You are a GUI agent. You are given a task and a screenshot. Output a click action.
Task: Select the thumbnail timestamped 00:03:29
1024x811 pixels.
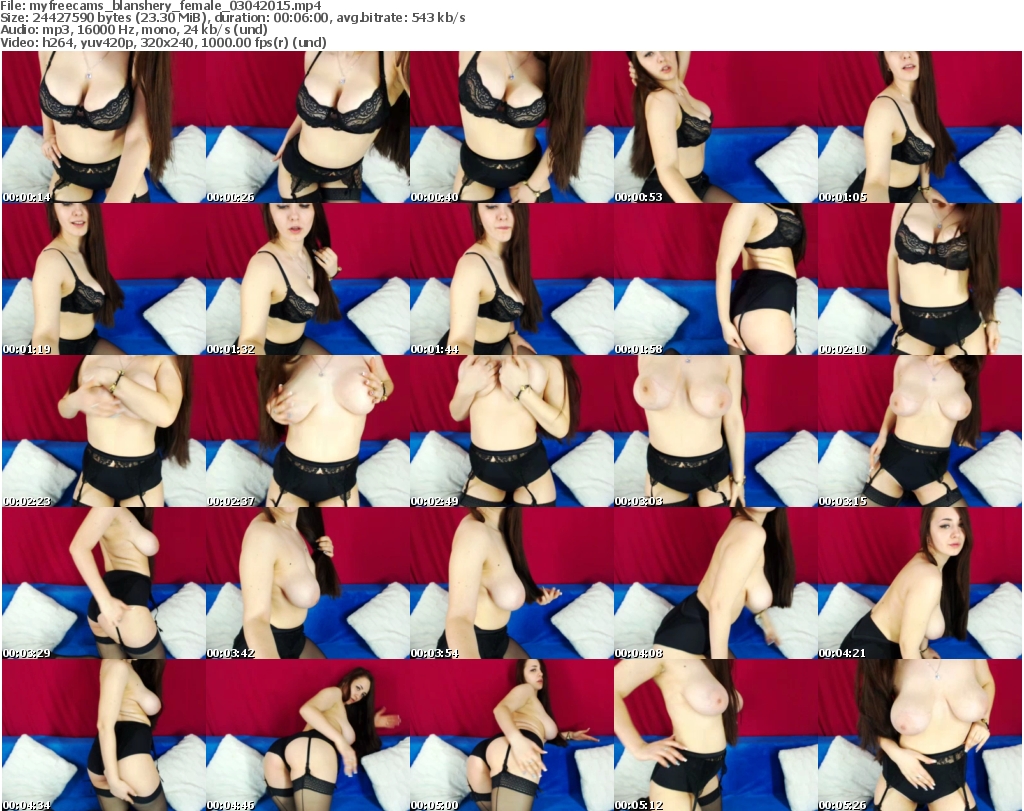coord(103,583)
